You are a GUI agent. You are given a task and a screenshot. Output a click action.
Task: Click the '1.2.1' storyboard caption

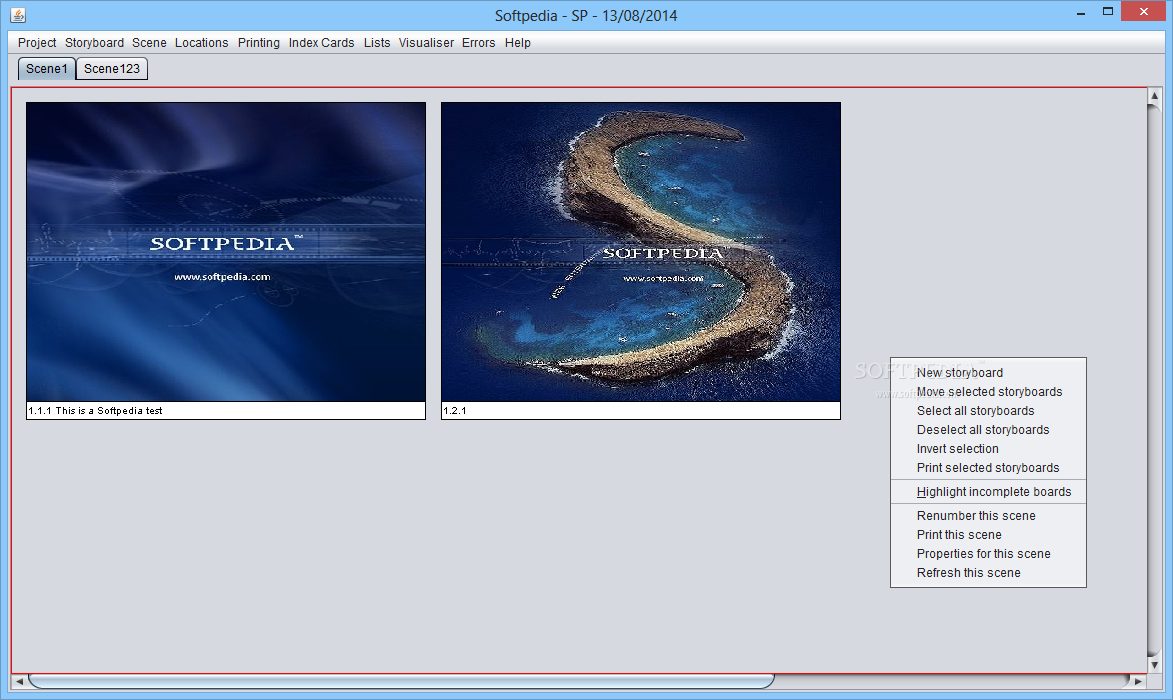454,411
